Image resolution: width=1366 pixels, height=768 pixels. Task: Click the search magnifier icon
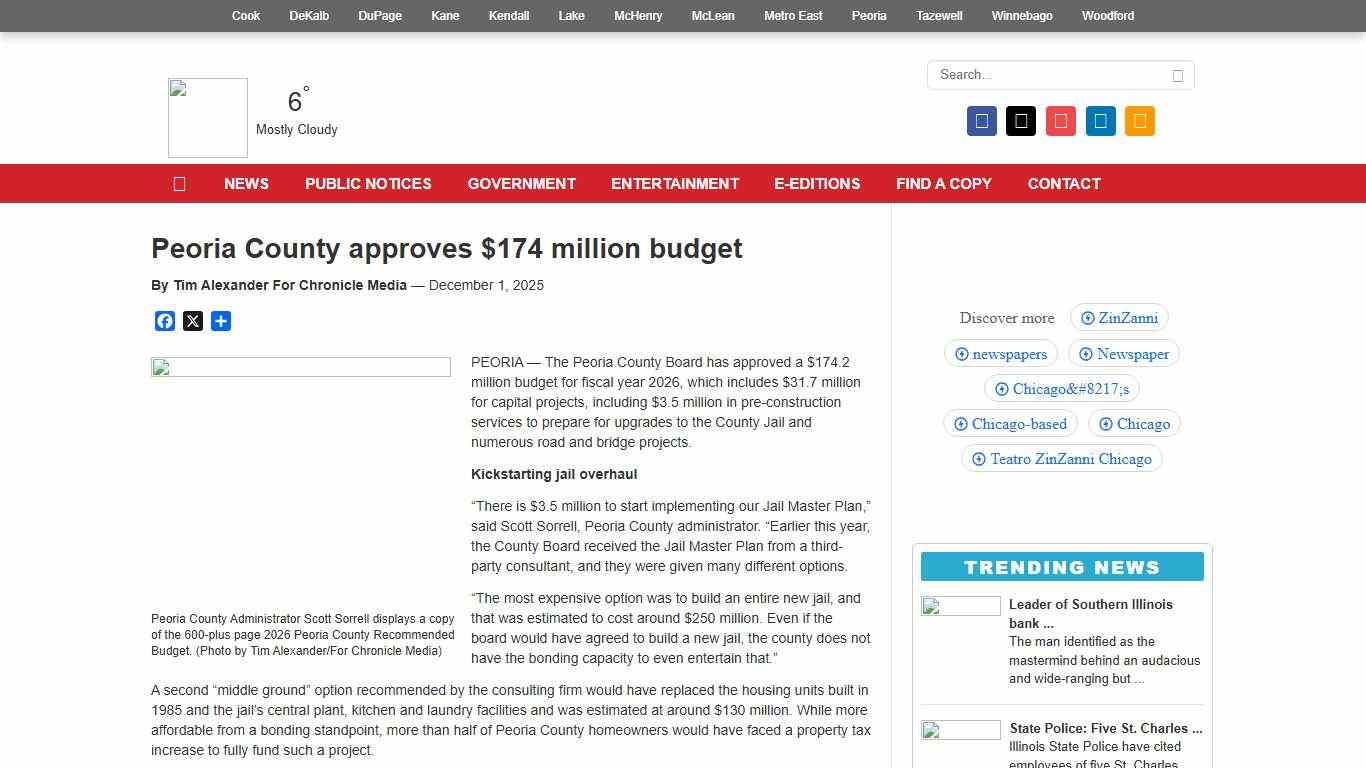click(1177, 75)
